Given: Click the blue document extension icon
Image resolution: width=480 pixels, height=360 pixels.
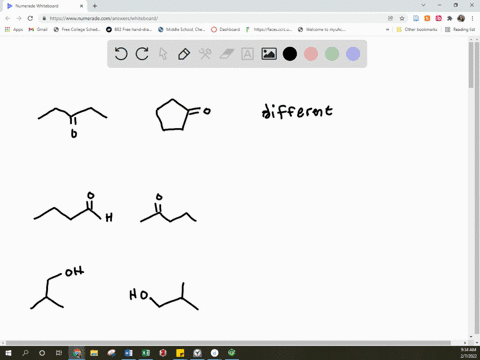Looking at the screenshot, I should [416, 18].
